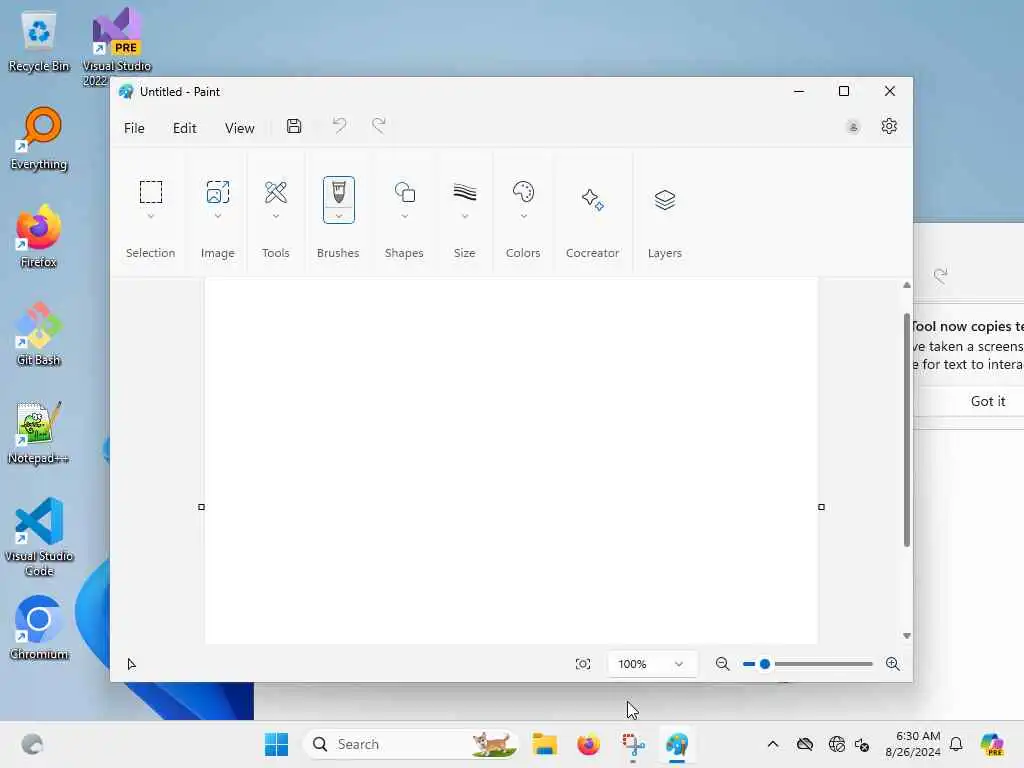1024x768 pixels.
Task: Expand the chevron under Tools icon
Action: click(x=276, y=216)
